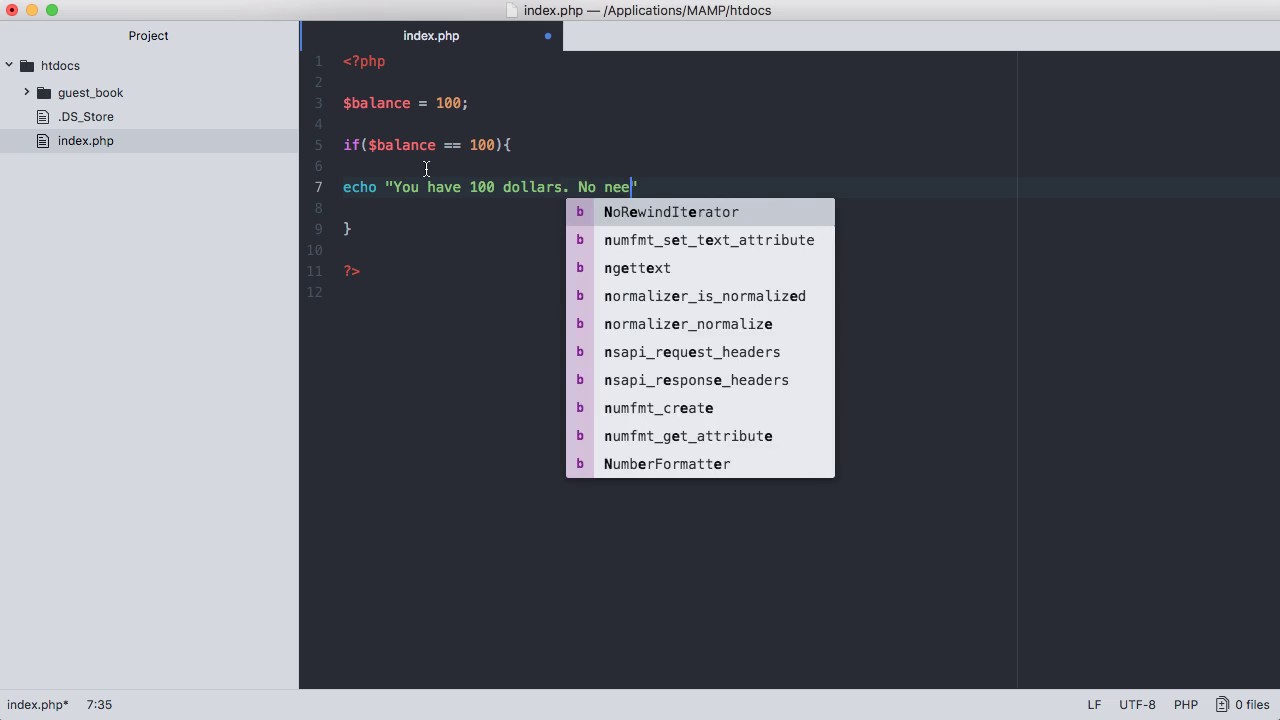Click the window title index.php document icon
Screen dimensions: 1280x720
coord(512,11)
